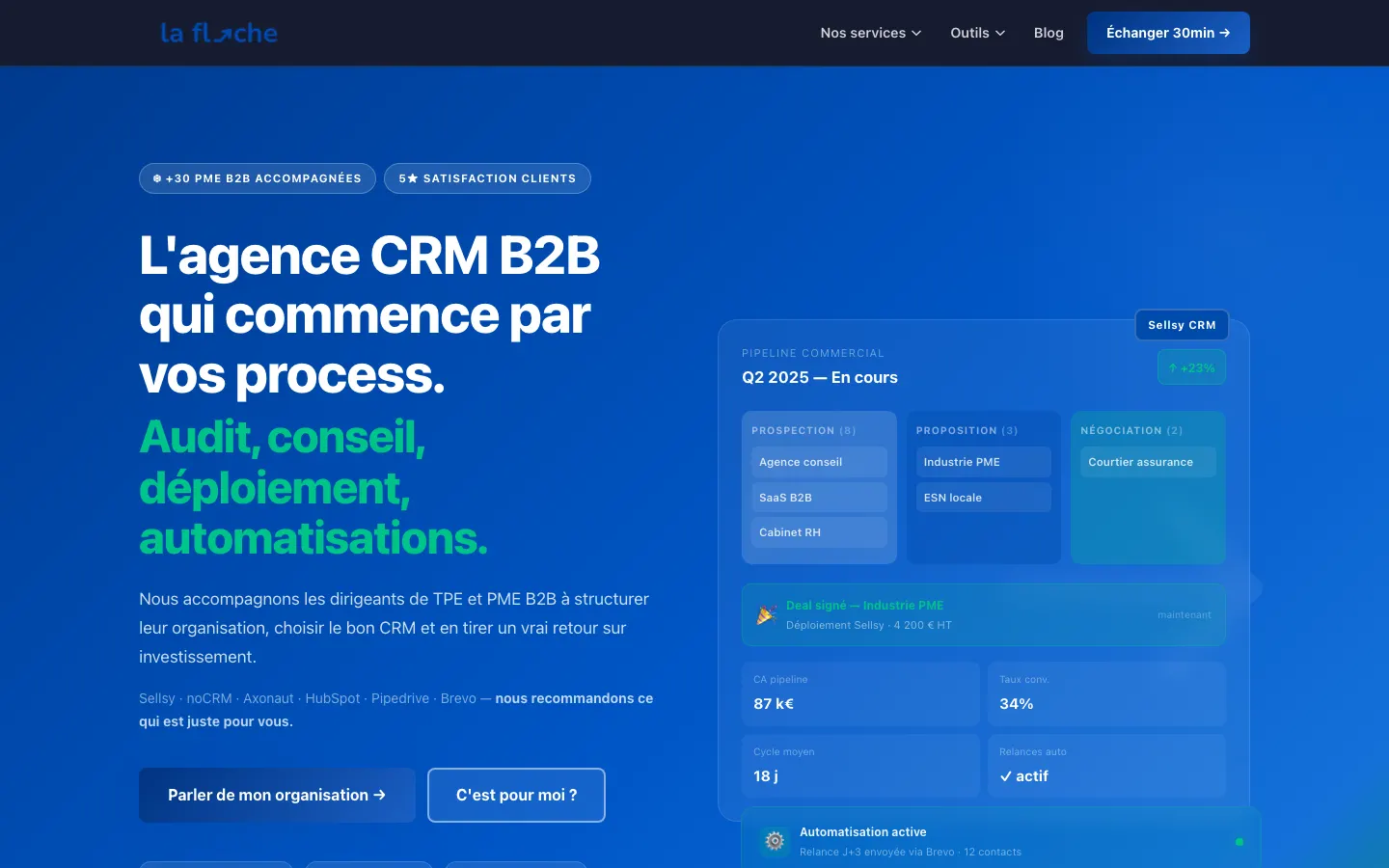This screenshot has width=1389, height=868.
Task: Click the Prospection column header
Action: click(803, 430)
